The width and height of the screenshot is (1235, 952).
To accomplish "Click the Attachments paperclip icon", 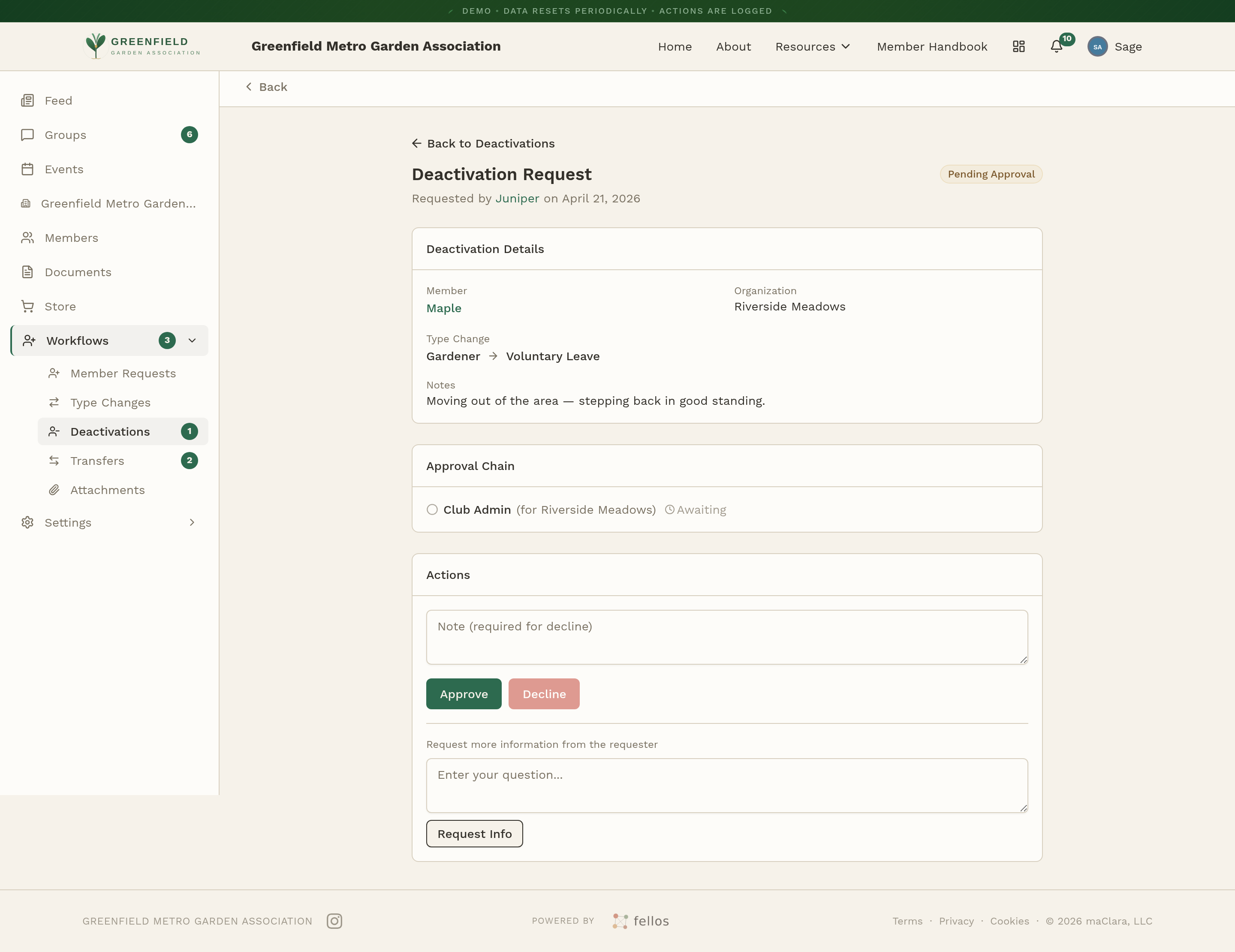I will [54, 490].
